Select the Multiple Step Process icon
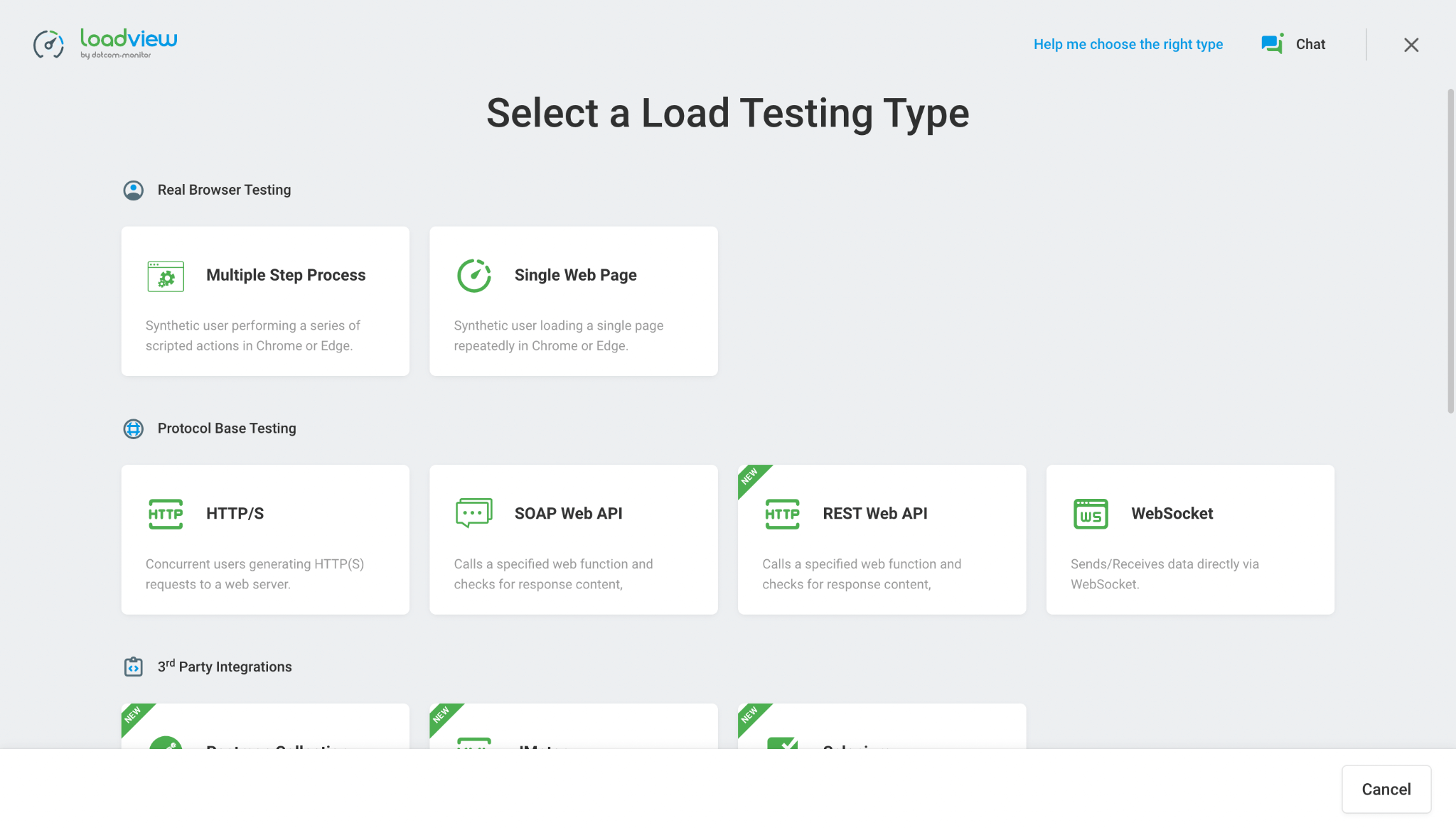Screen dimensions: 1456x830 (165, 275)
